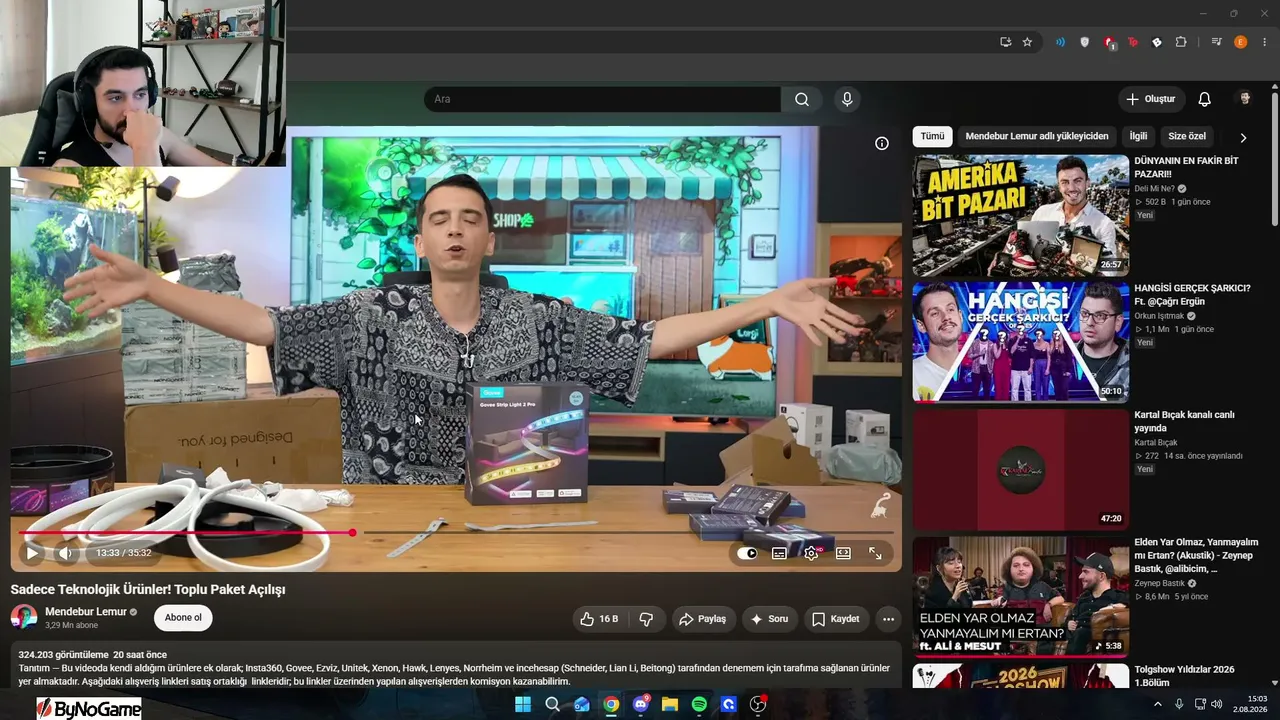Viewport: 1280px width, 720px height.
Task: Expand the system tray hidden icons
Action: click(1158, 704)
